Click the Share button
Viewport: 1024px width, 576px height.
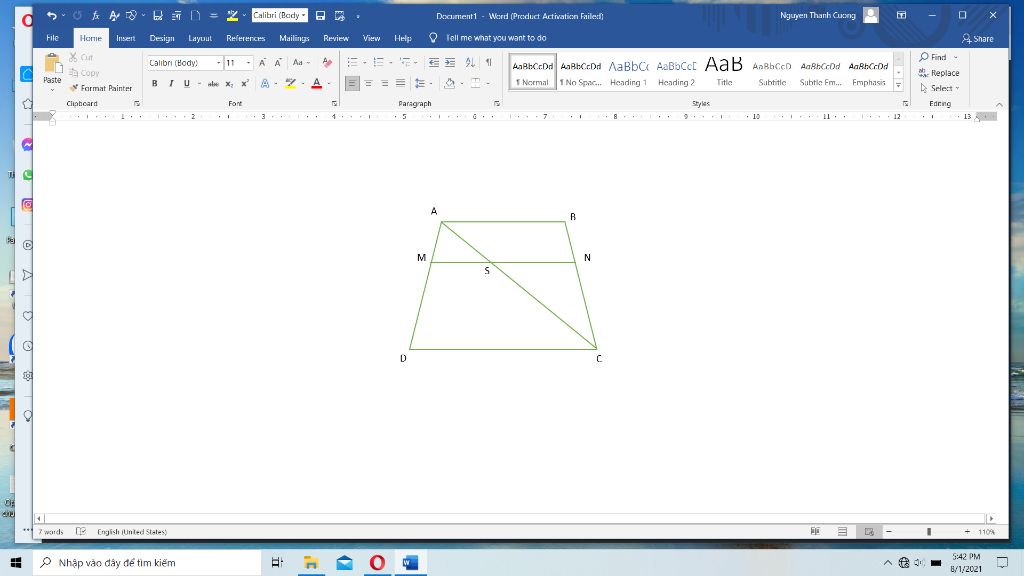(978, 39)
